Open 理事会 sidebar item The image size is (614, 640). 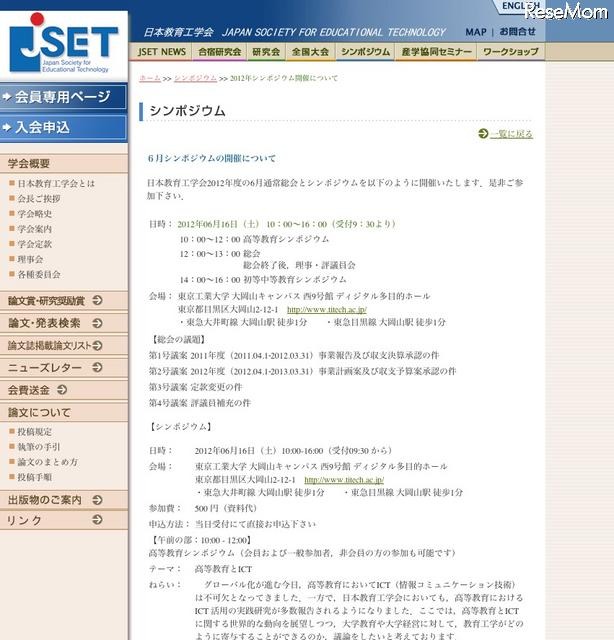point(30,259)
